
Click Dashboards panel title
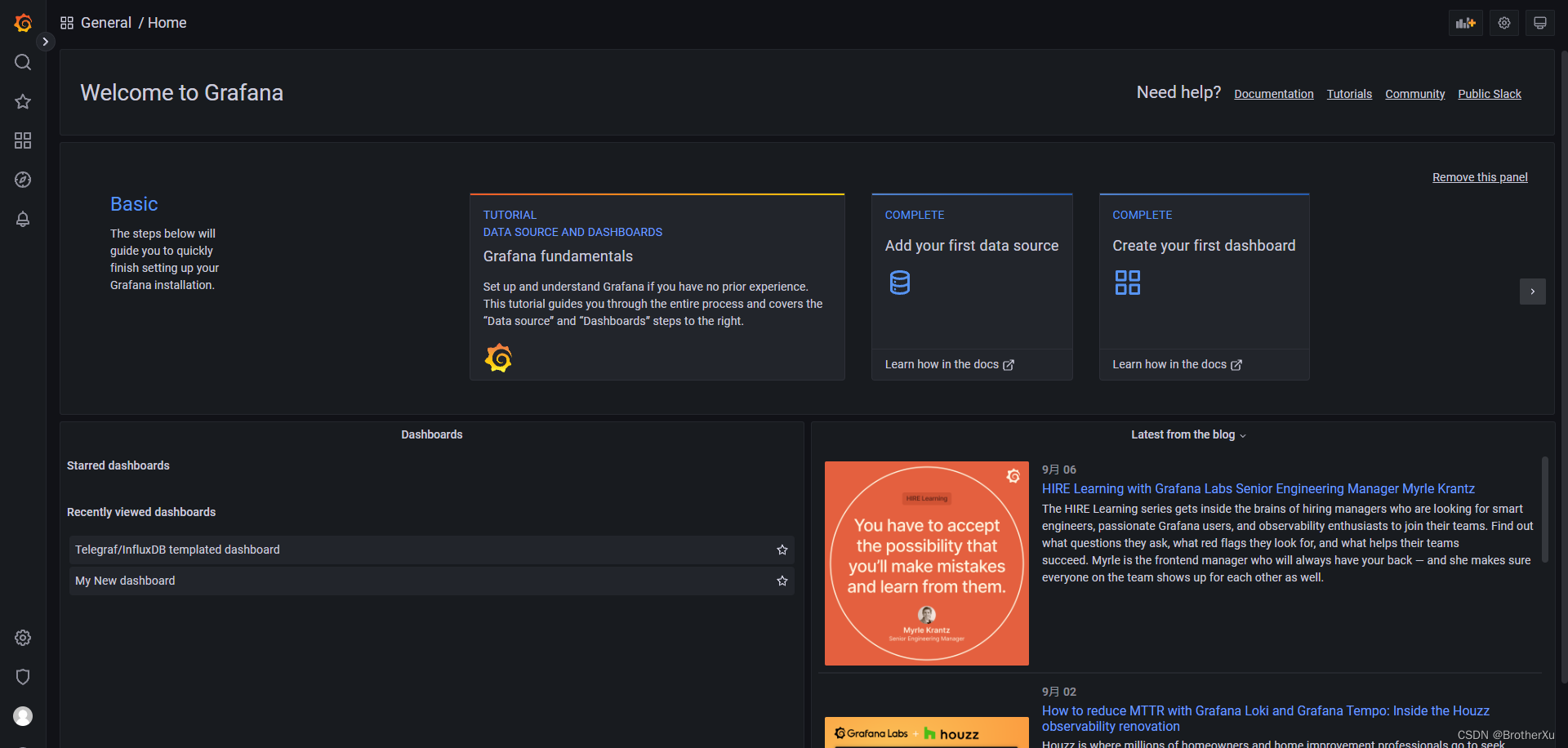[x=431, y=434]
